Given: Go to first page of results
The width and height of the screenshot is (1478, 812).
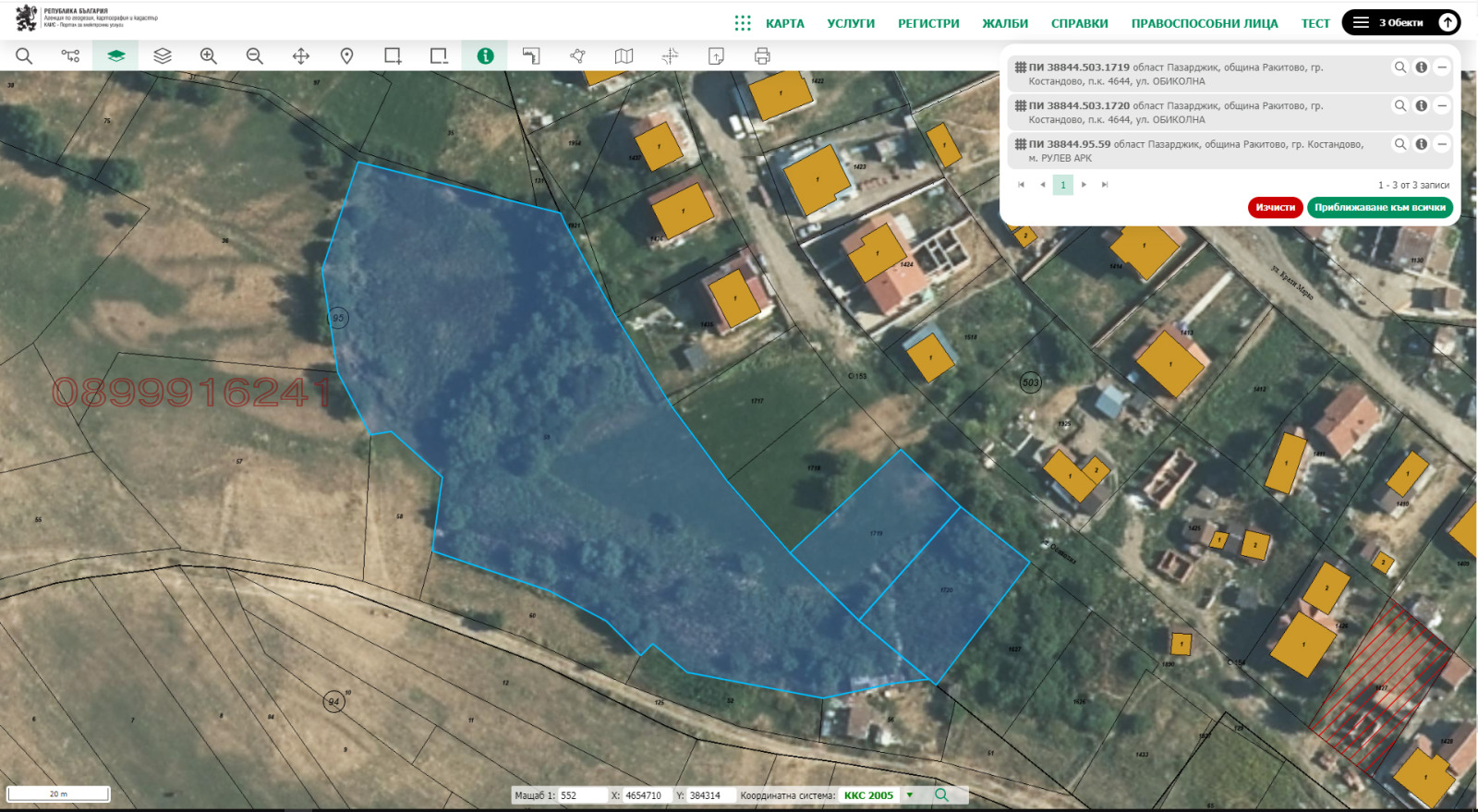Looking at the screenshot, I should coord(1021,185).
